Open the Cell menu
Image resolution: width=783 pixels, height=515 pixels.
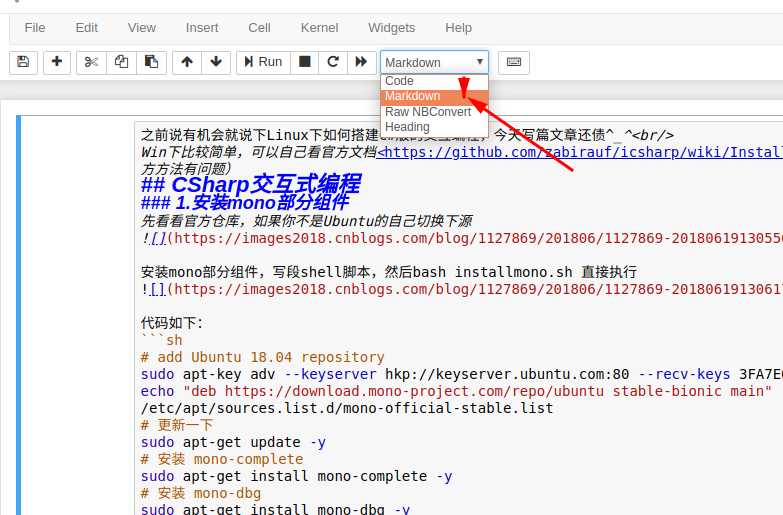click(x=259, y=28)
